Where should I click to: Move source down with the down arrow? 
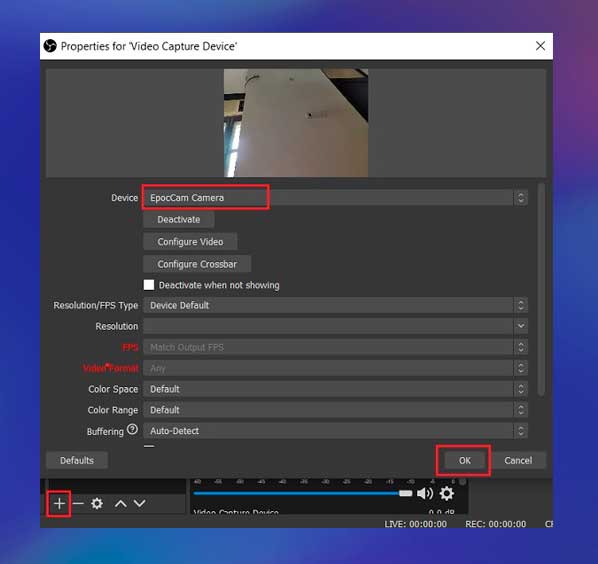(x=140, y=504)
